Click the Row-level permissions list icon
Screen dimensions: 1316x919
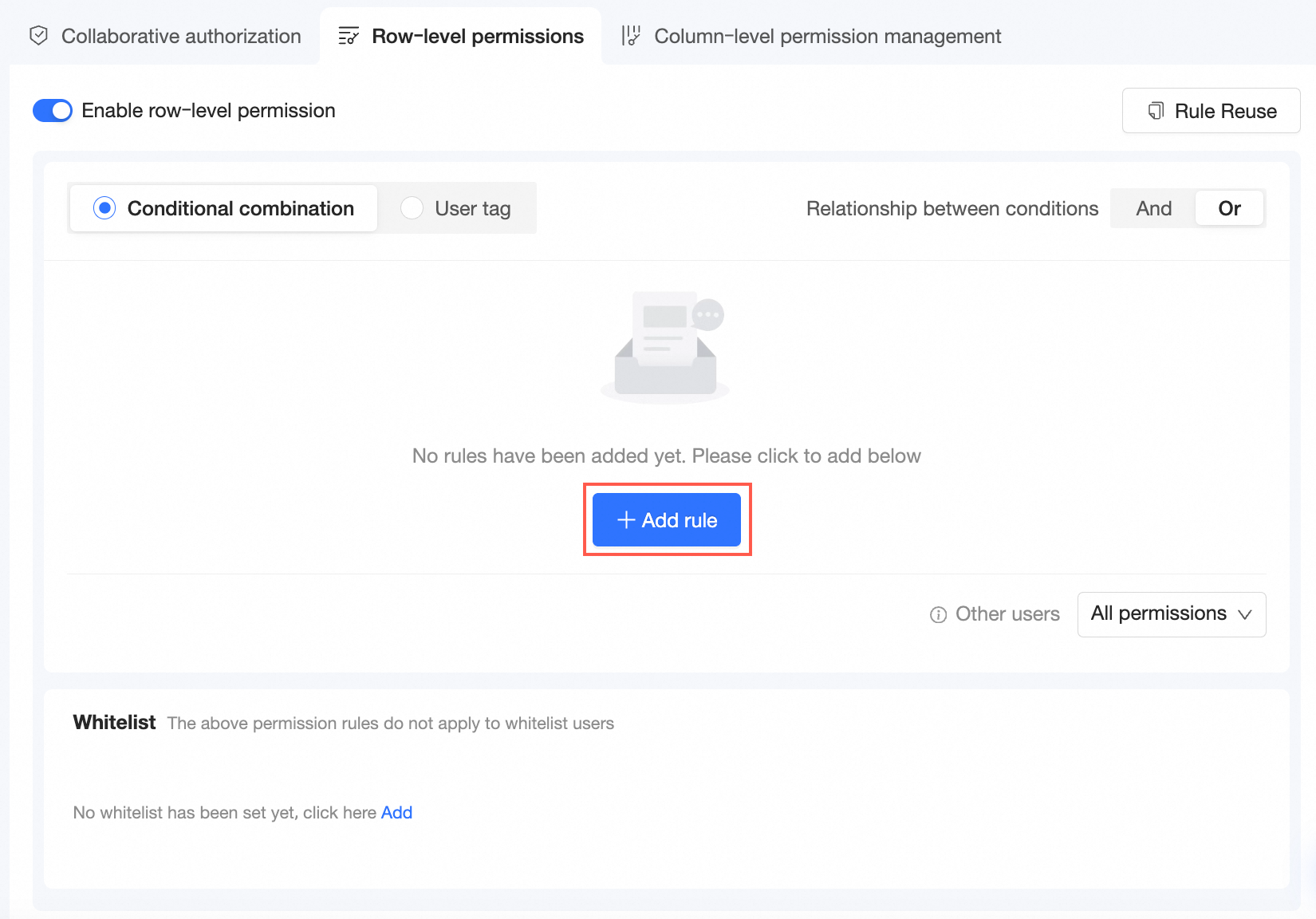[x=349, y=36]
